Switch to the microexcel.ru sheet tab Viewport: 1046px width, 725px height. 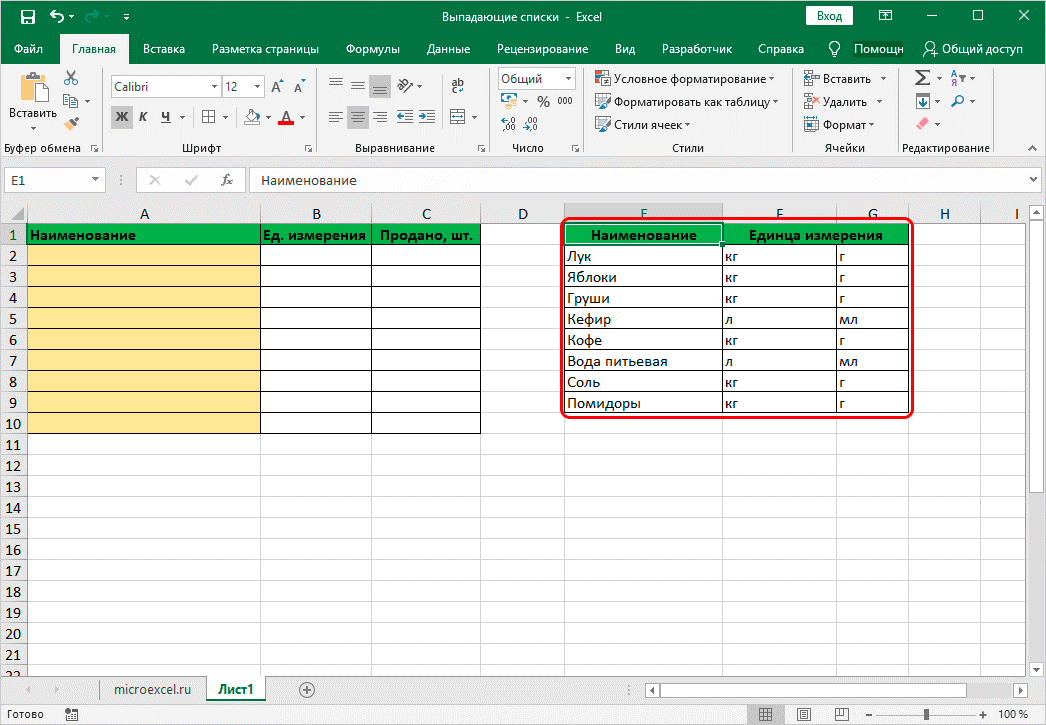[152, 689]
